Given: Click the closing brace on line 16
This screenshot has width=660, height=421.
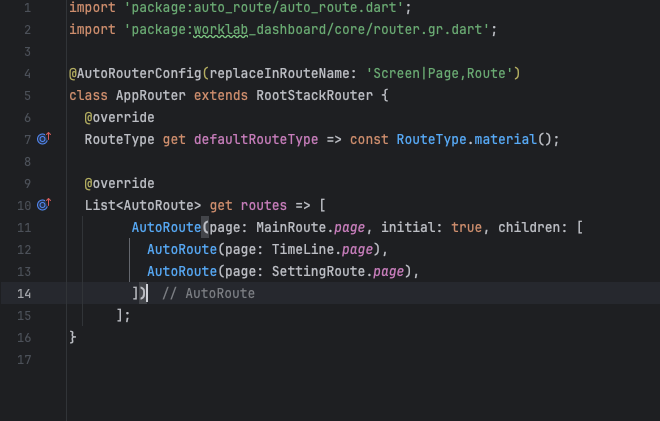Looking at the screenshot, I should (73, 337).
